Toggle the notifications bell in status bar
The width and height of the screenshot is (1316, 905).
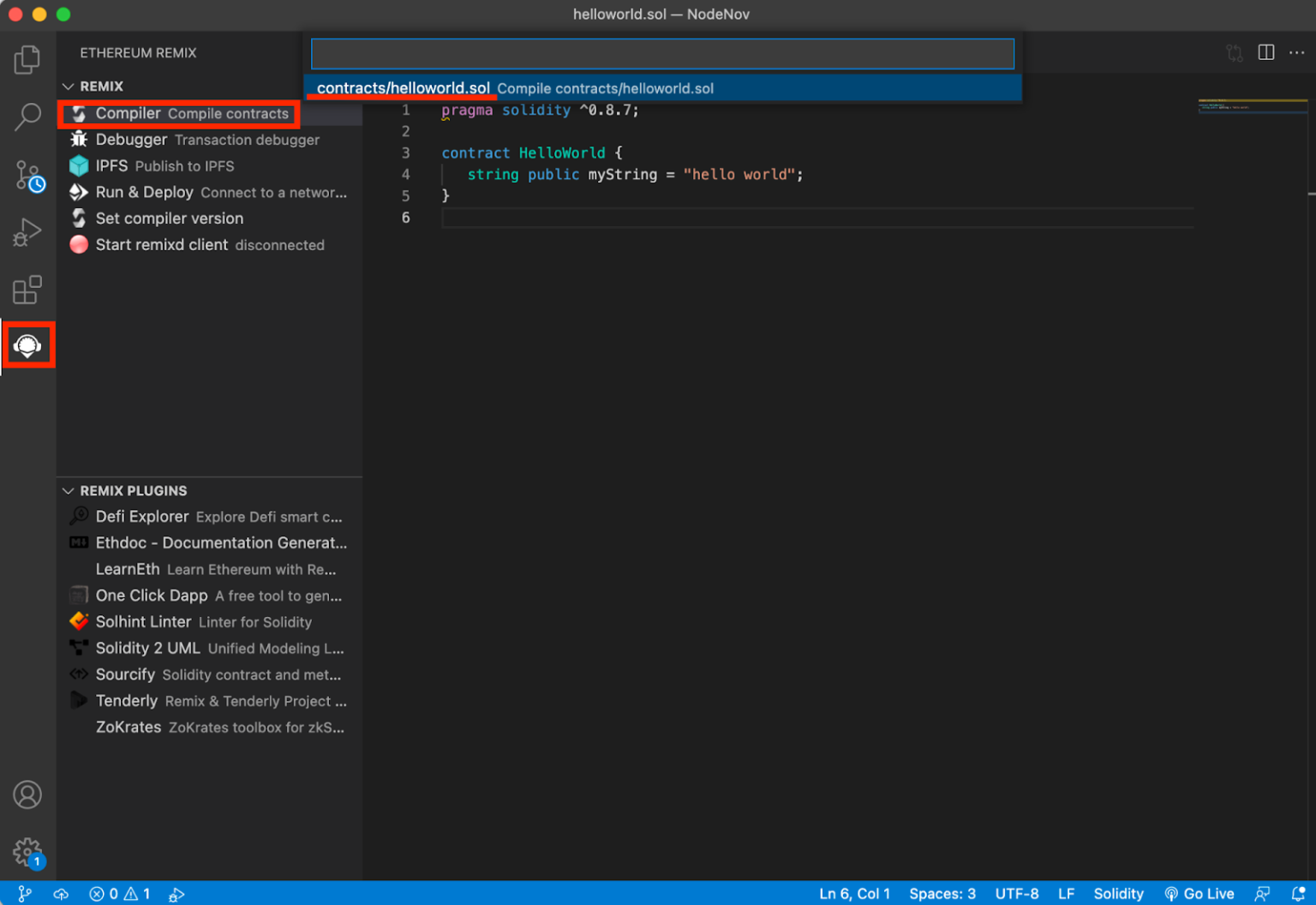(1298, 893)
